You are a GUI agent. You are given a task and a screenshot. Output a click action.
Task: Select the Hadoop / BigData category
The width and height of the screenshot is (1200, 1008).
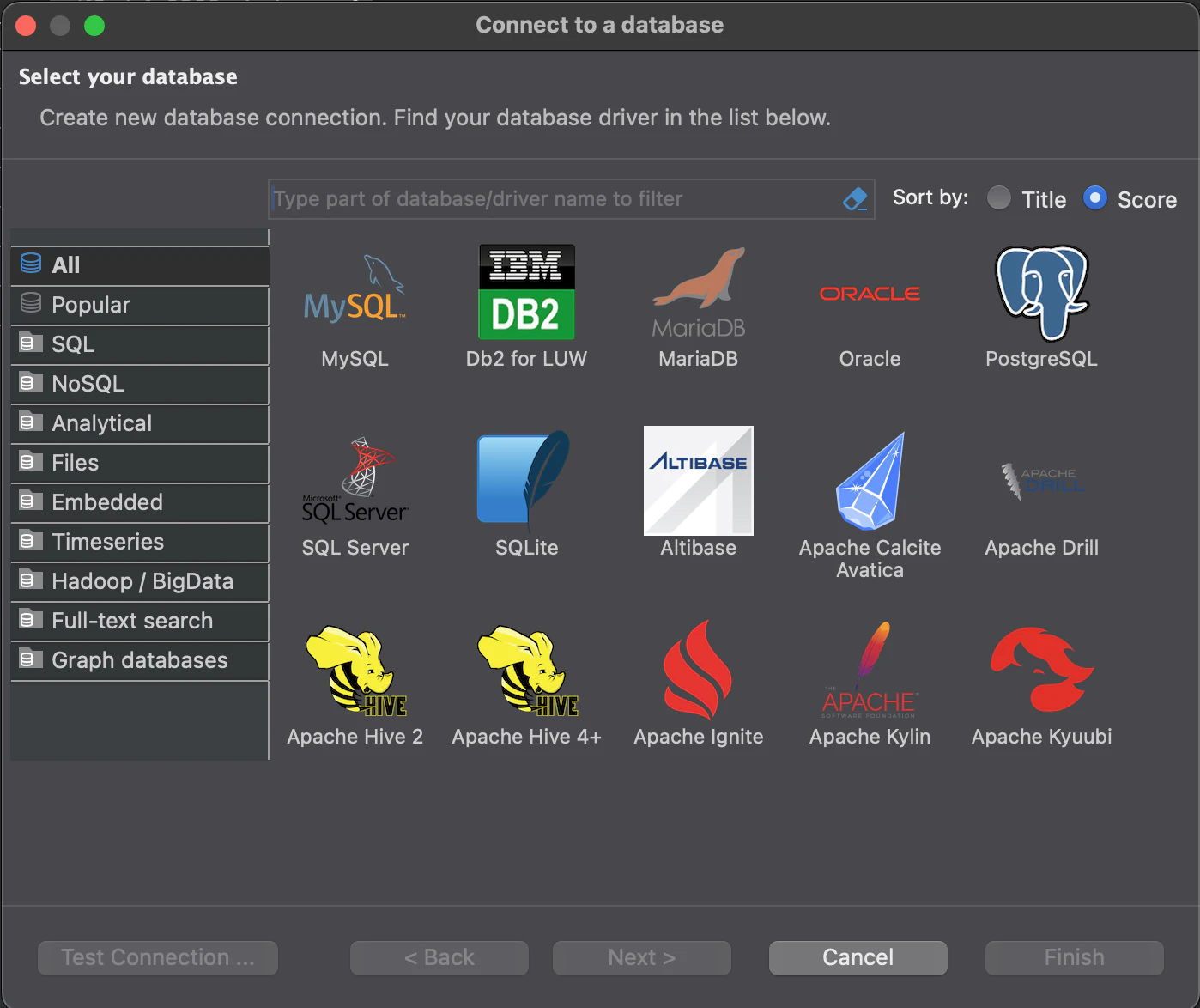140,581
